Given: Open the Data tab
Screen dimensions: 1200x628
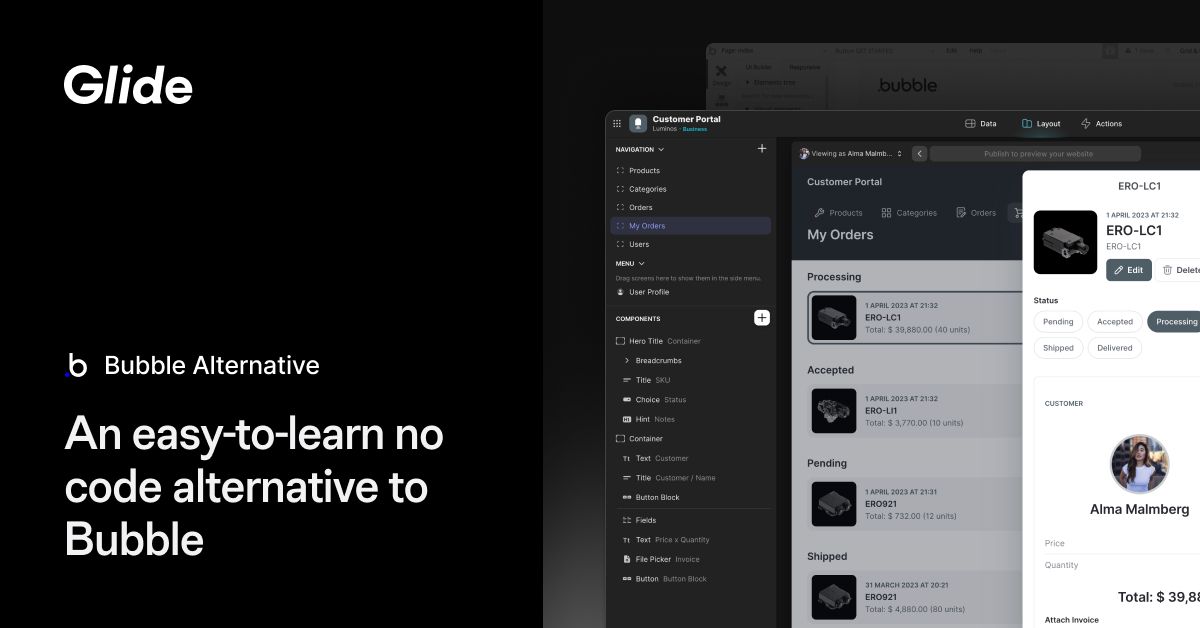Looking at the screenshot, I should [x=980, y=124].
